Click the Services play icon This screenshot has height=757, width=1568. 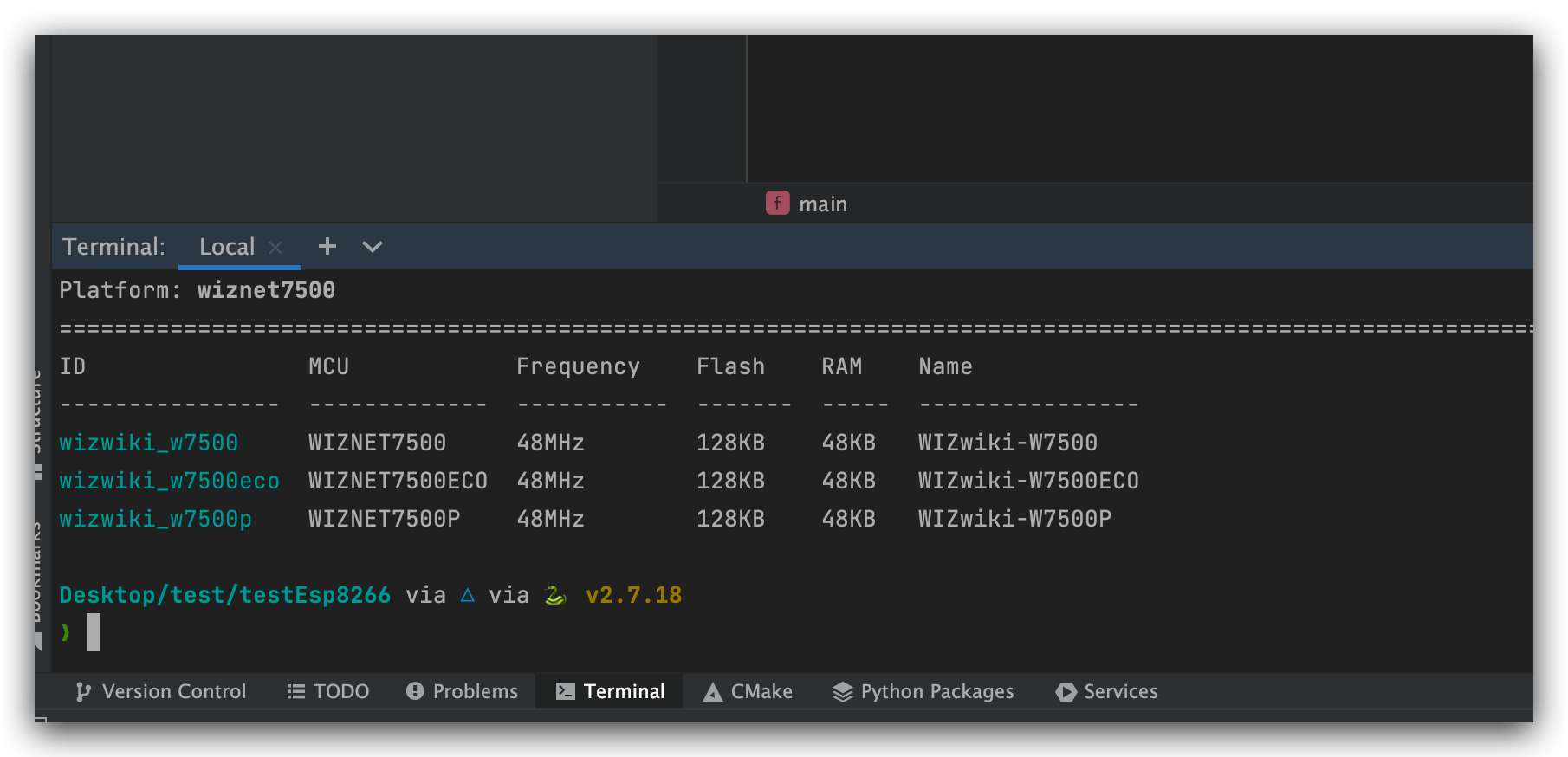coord(1066,692)
